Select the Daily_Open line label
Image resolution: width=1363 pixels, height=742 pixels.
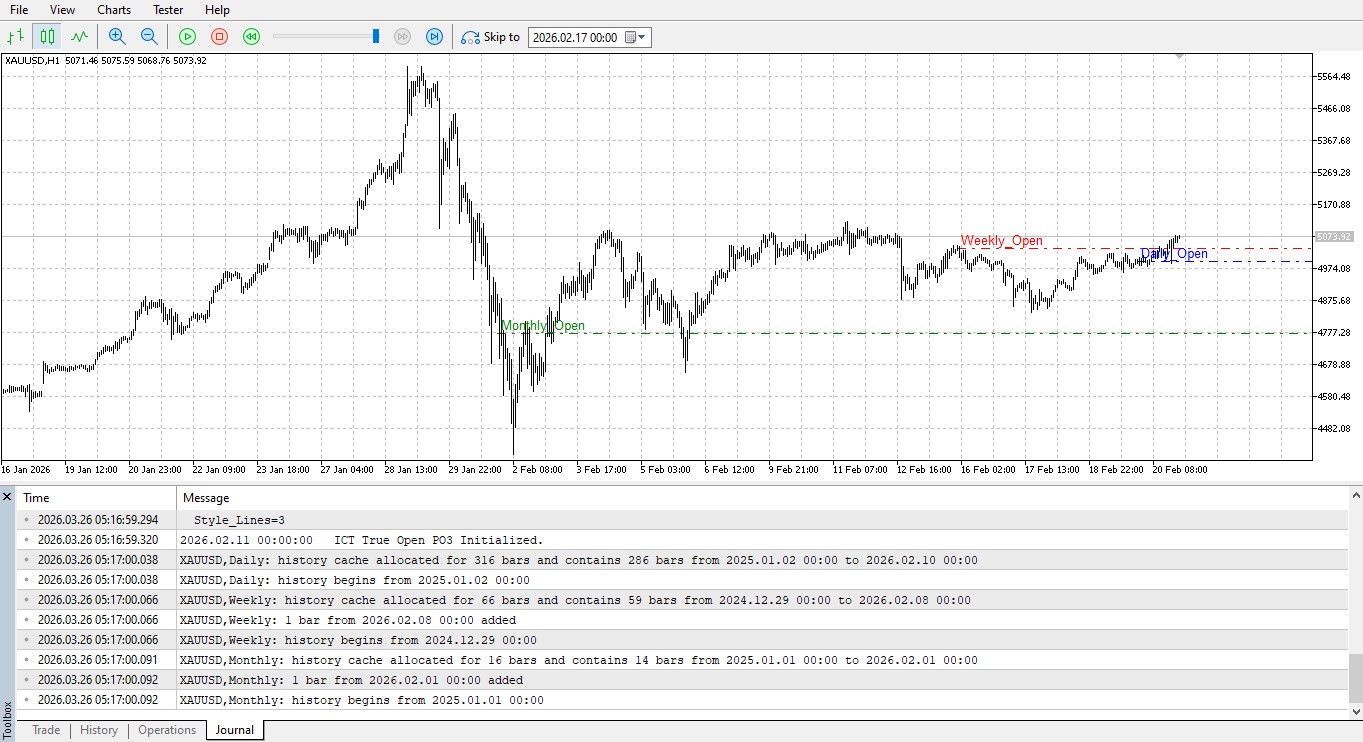pyautogui.click(x=1174, y=254)
